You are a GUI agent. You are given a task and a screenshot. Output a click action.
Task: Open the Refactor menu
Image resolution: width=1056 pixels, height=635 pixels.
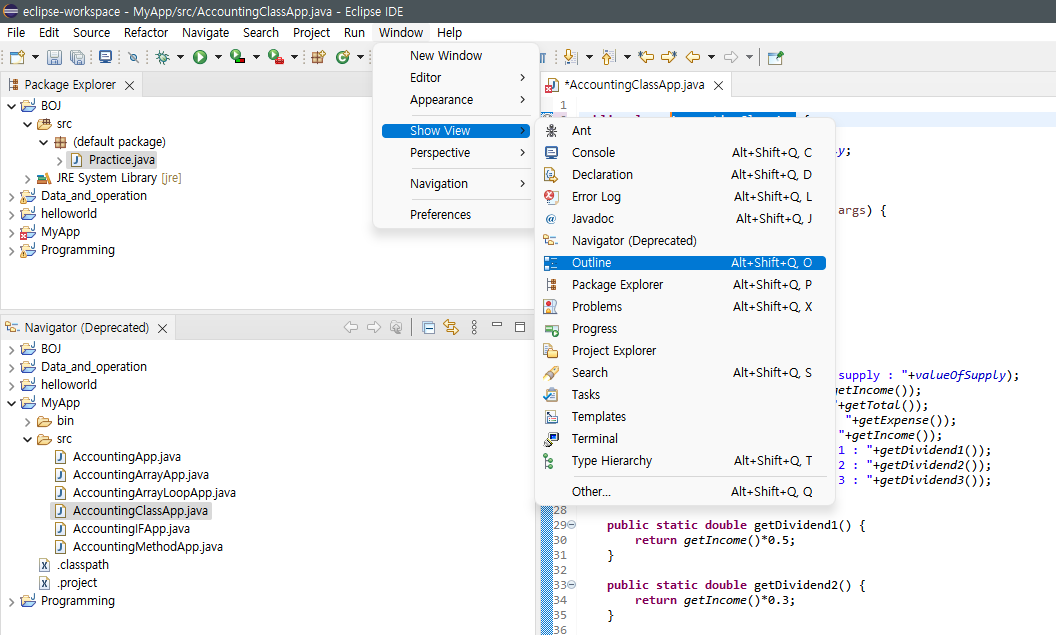coord(145,32)
